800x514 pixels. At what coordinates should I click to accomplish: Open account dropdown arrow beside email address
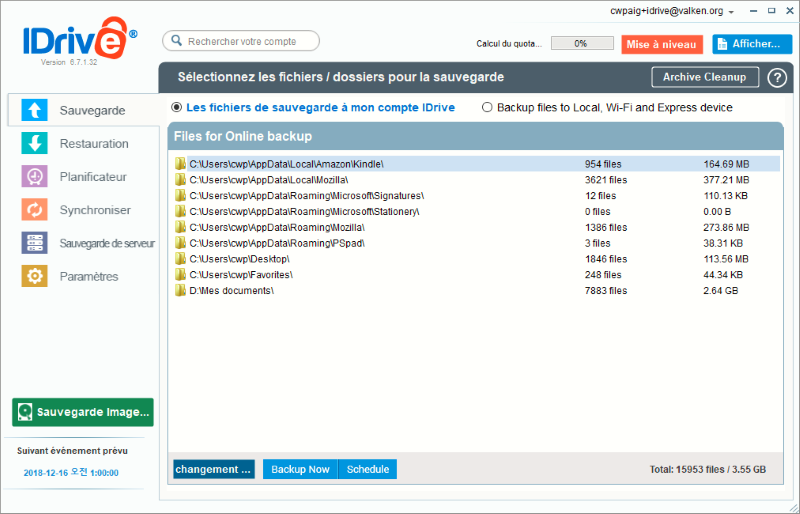pyautogui.click(x=731, y=12)
